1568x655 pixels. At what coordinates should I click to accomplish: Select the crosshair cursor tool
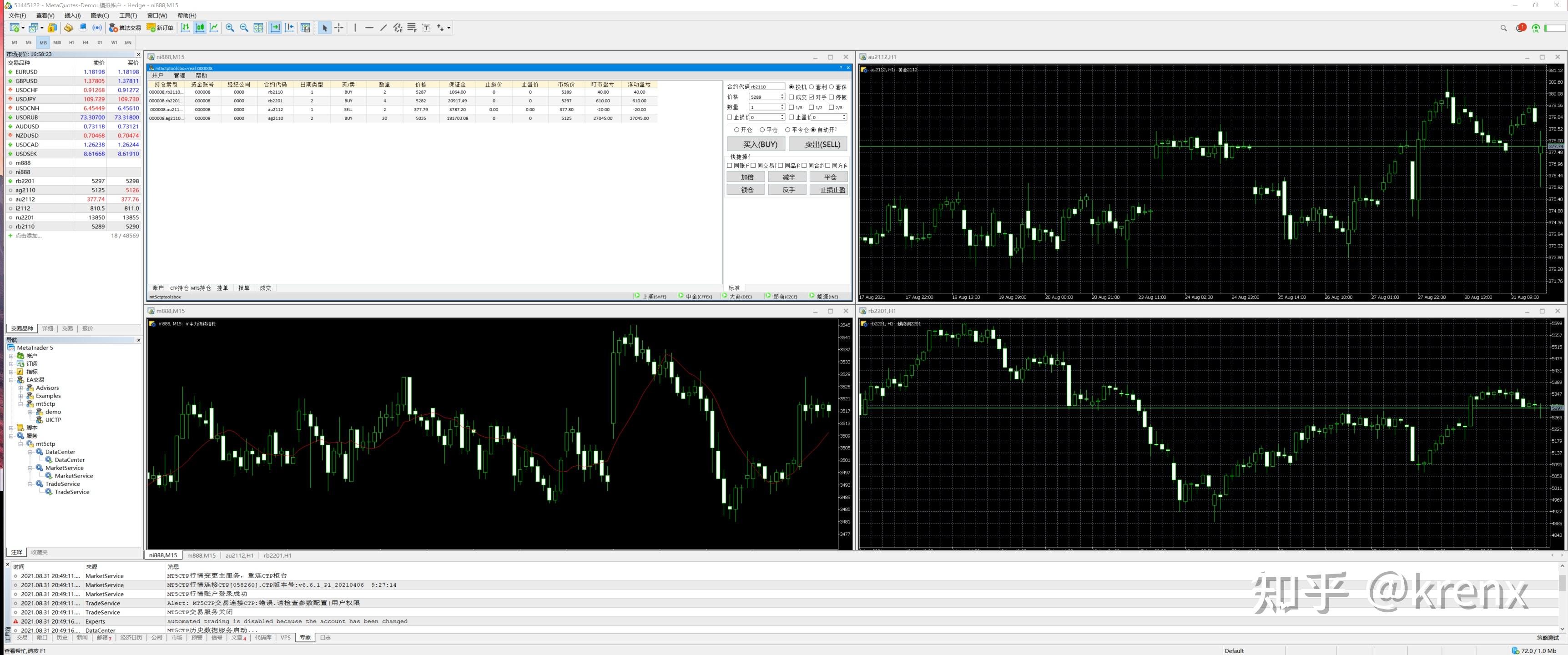coord(339,28)
